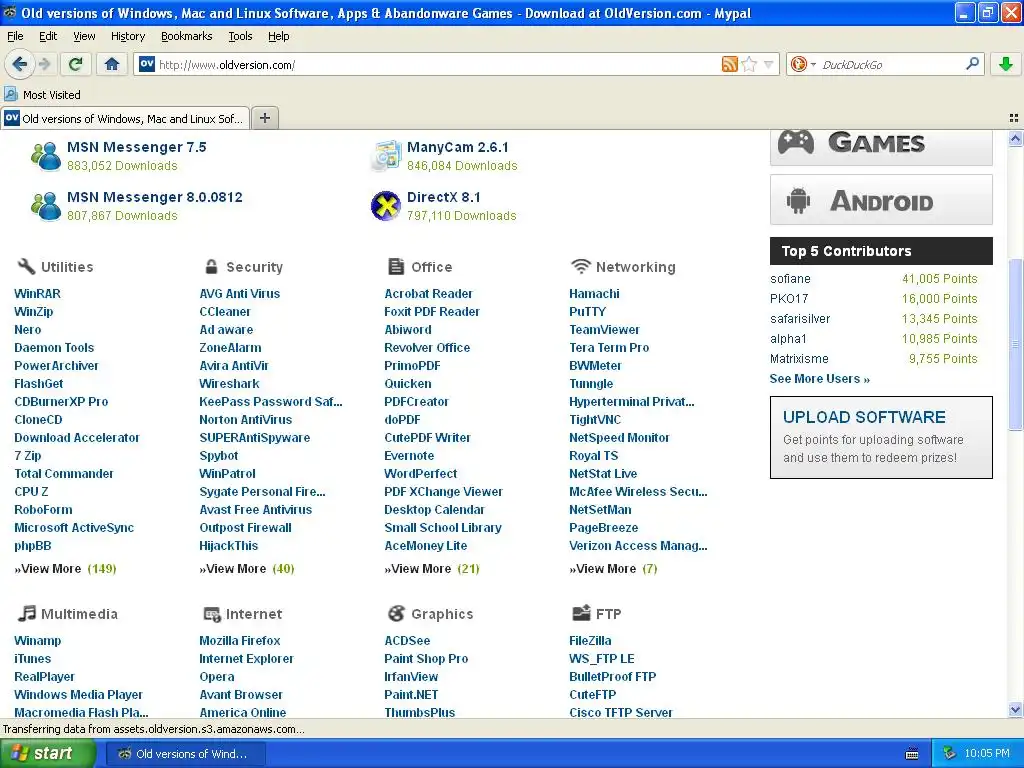Open the AVG Anti Virus link

click(240, 294)
